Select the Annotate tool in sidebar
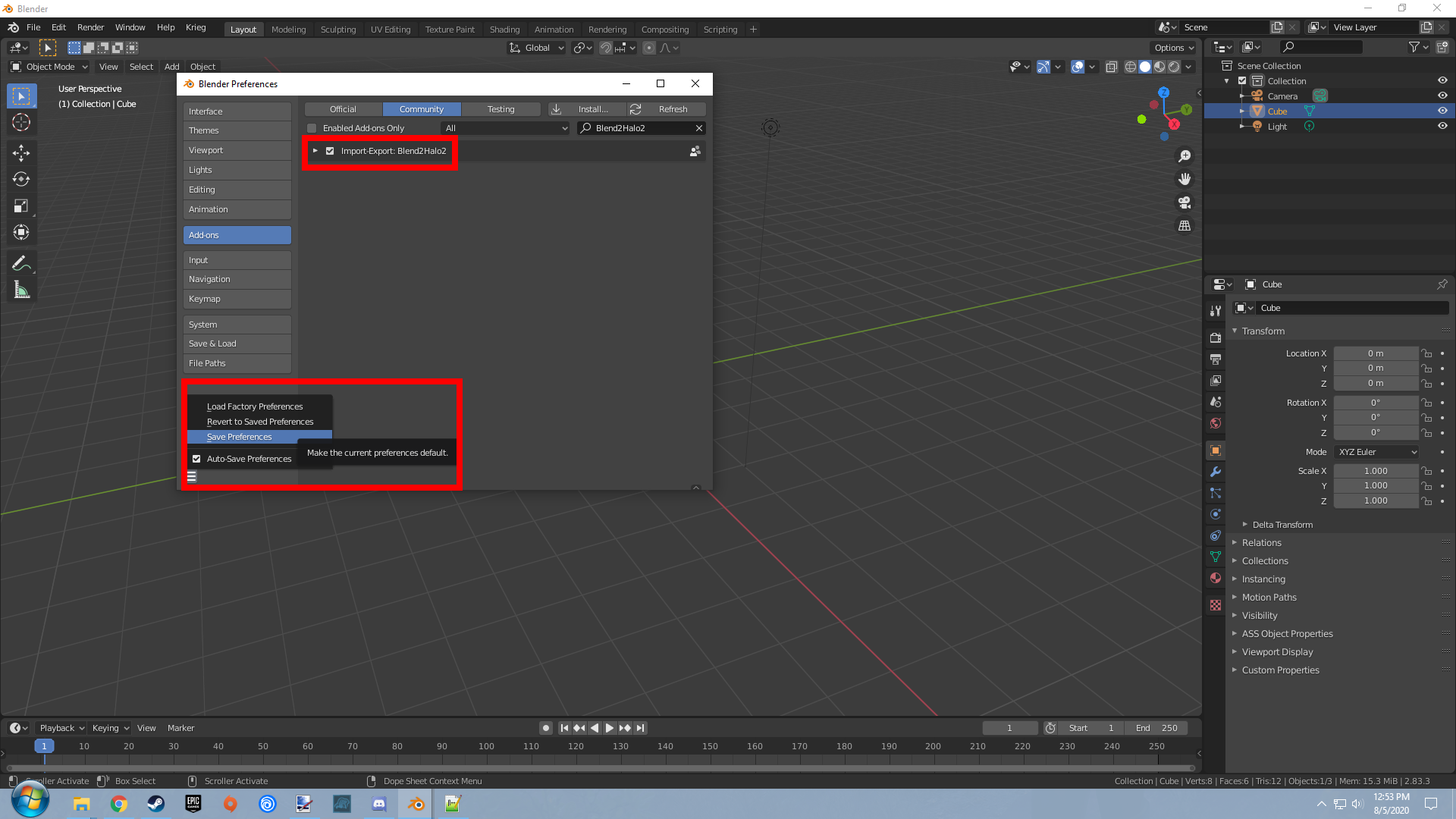This screenshot has width=1456, height=819. [x=22, y=263]
